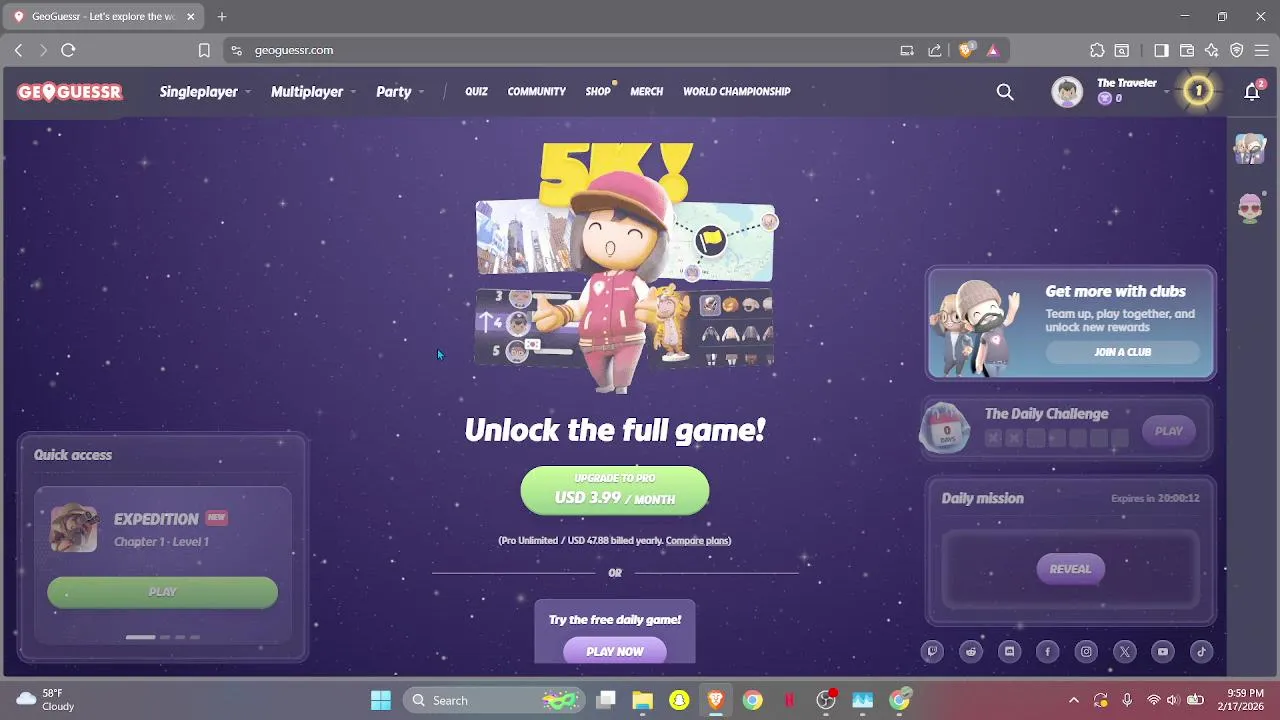Open the YouTube social link icon
Viewport: 1280px width, 720px height.
click(x=1163, y=652)
